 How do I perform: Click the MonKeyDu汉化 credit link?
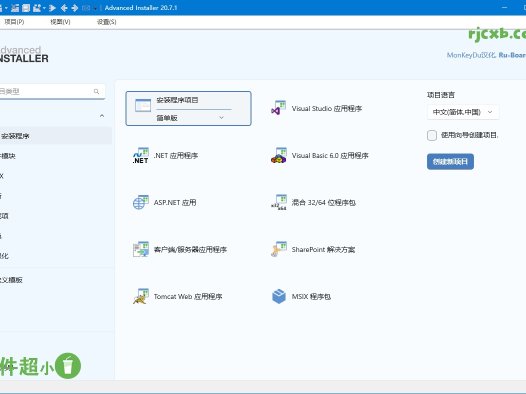coord(471,55)
